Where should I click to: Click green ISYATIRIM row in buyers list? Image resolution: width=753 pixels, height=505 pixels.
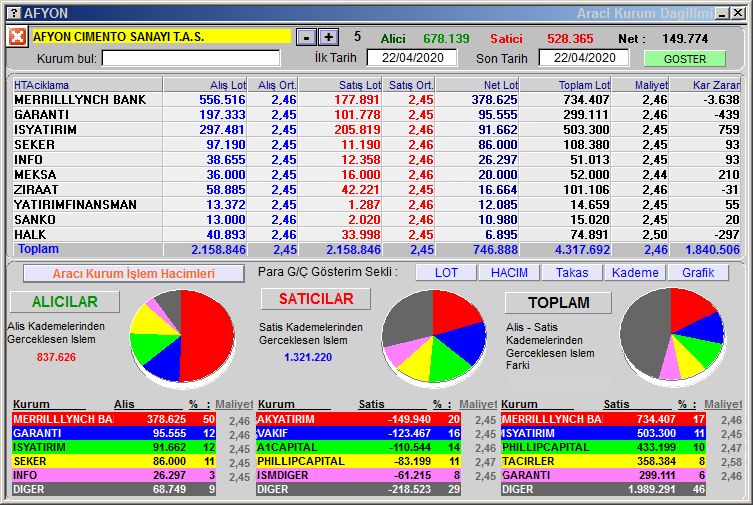click(114, 447)
